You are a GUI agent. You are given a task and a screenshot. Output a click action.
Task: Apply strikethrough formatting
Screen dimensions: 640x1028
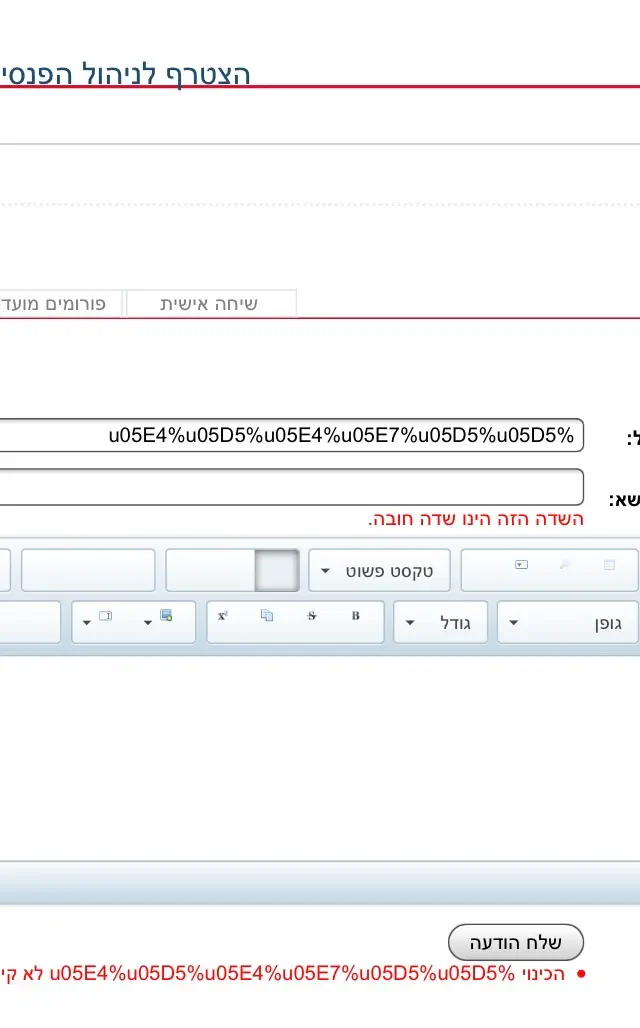(x=312, y=616)
